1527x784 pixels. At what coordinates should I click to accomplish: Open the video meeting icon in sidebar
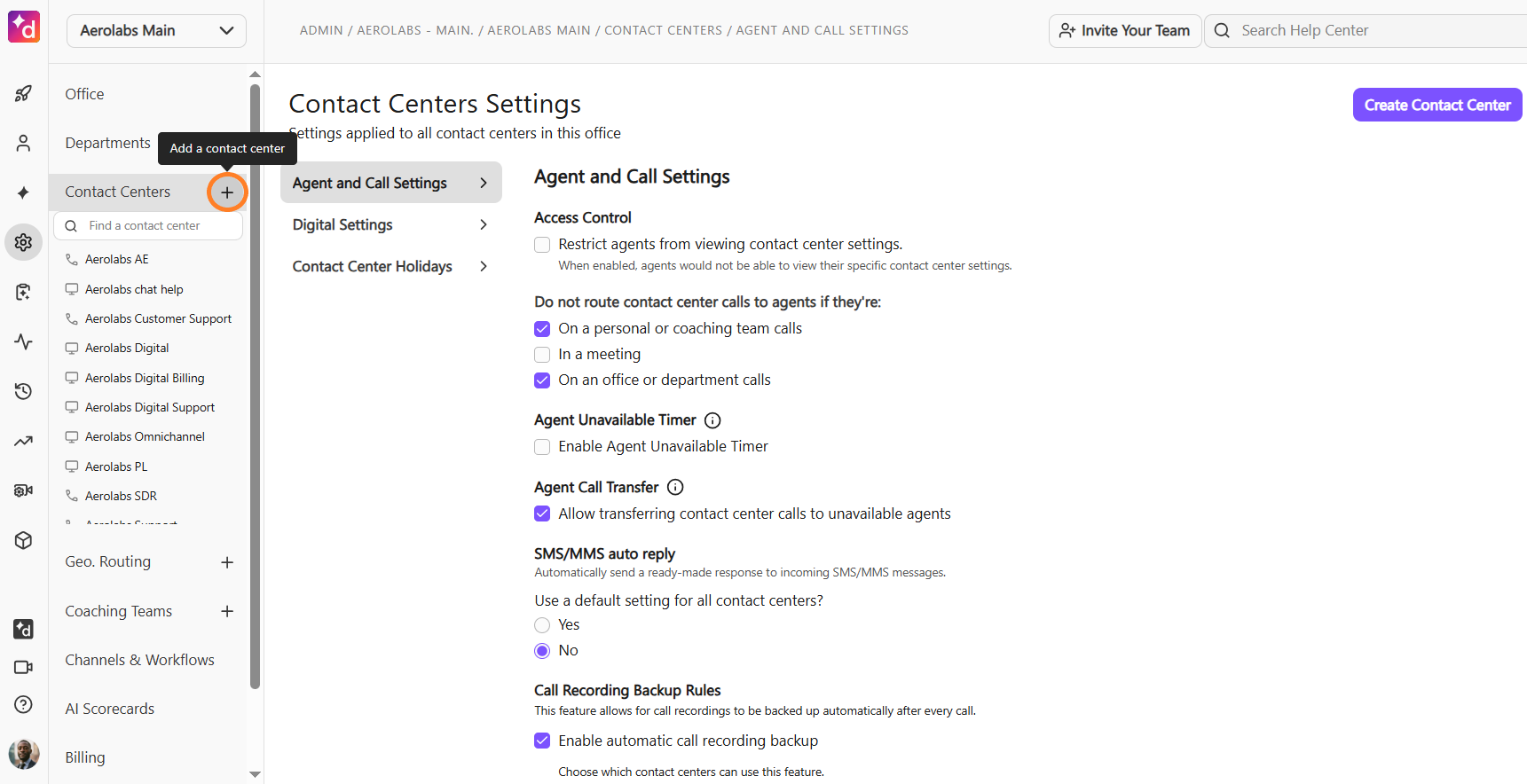(x=24, y=667)
